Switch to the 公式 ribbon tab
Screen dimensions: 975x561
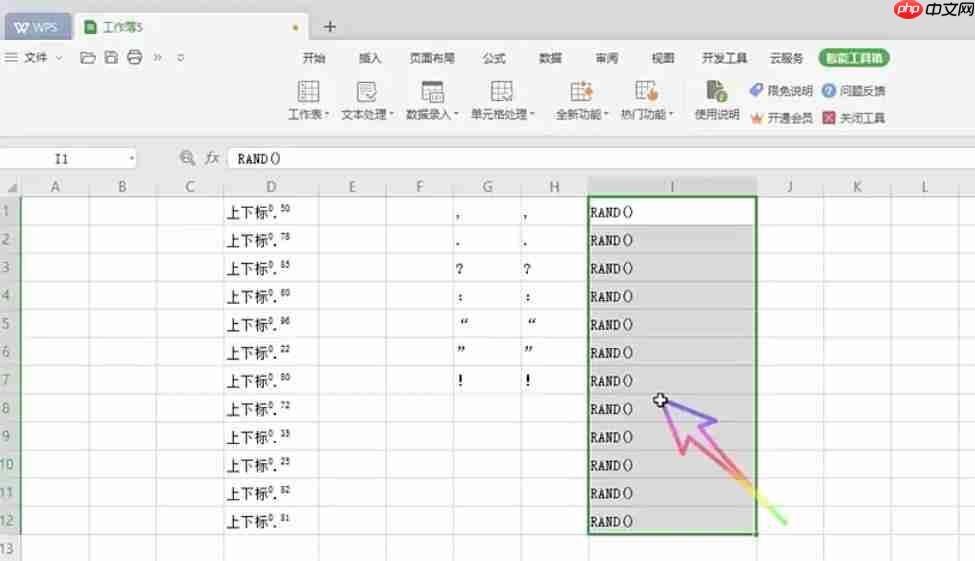coord(494,58)
